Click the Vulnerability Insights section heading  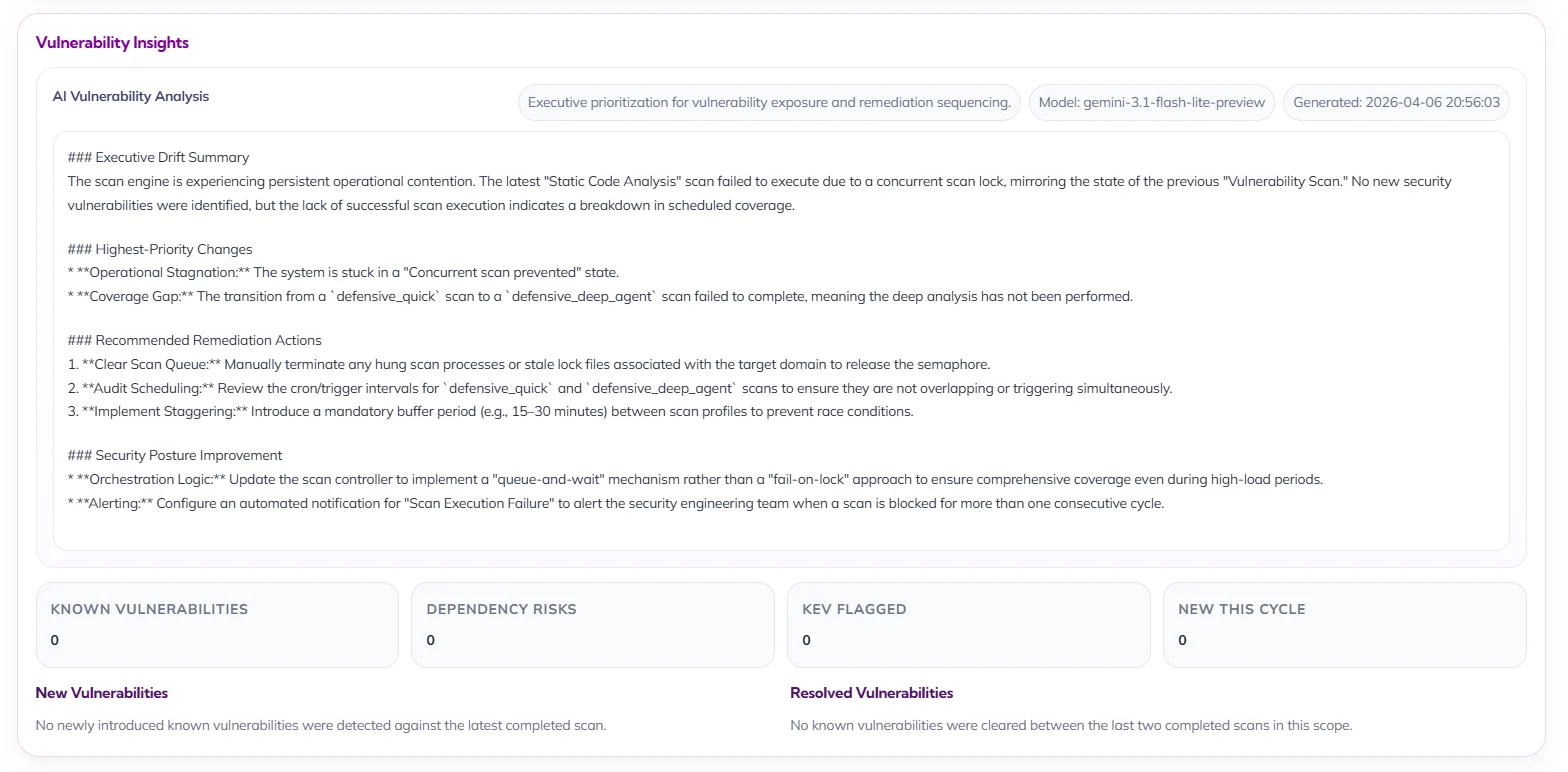pos(112,43)
